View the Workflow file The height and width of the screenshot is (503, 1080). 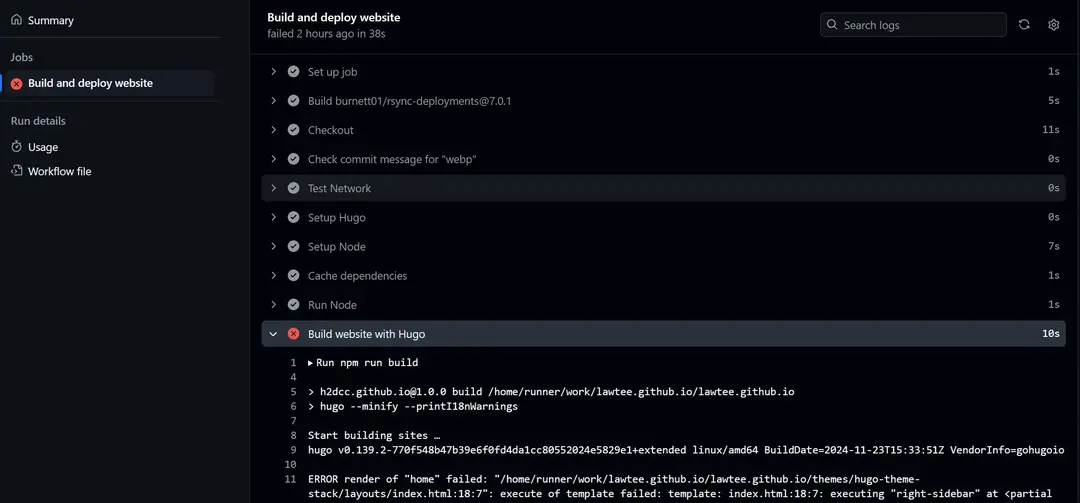pyautogui.click(x=59, y=171)
